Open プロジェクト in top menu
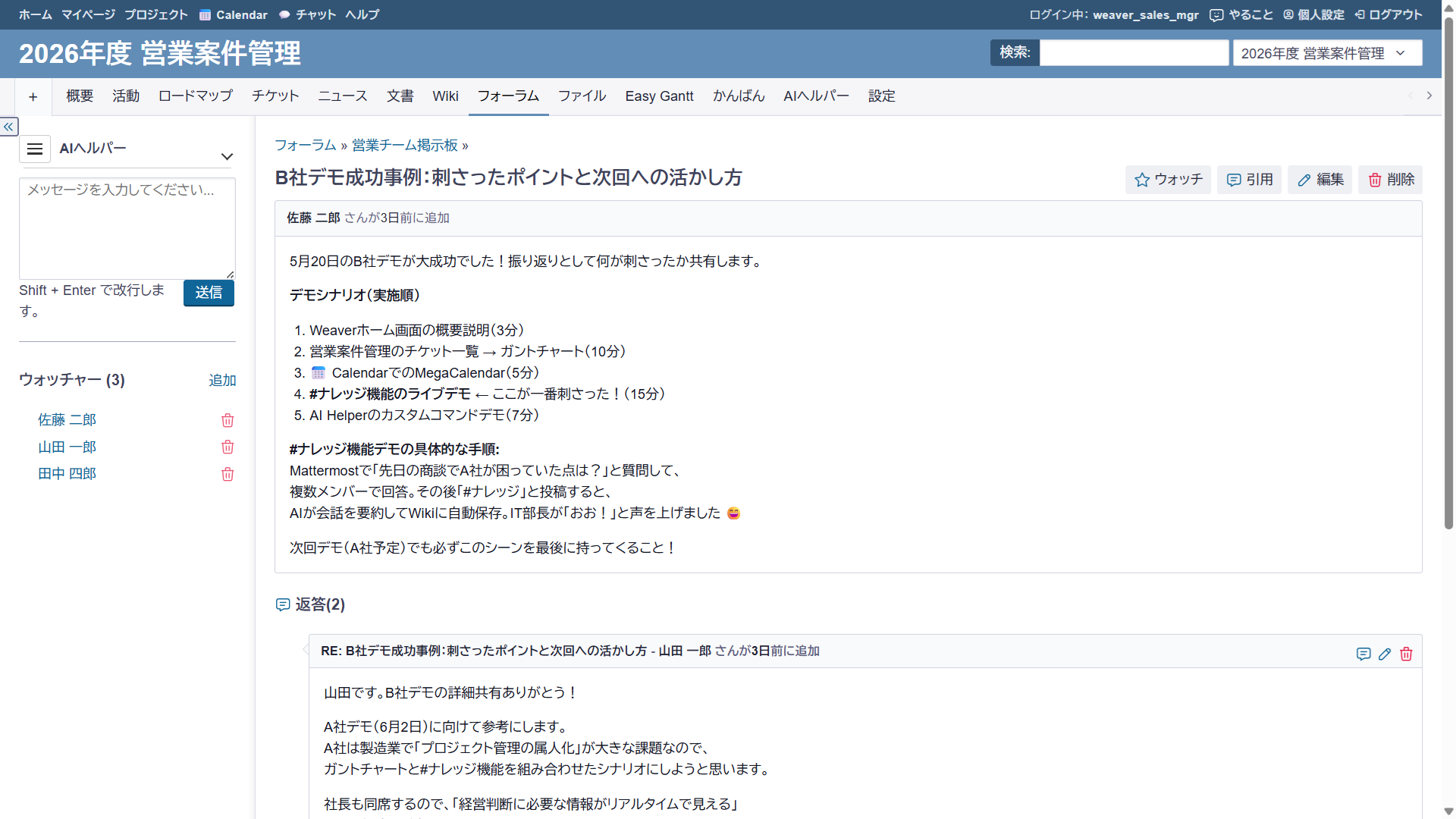The height and width of the screenshot is (819, 1456). pyautogui.click(x=156, y=14)
